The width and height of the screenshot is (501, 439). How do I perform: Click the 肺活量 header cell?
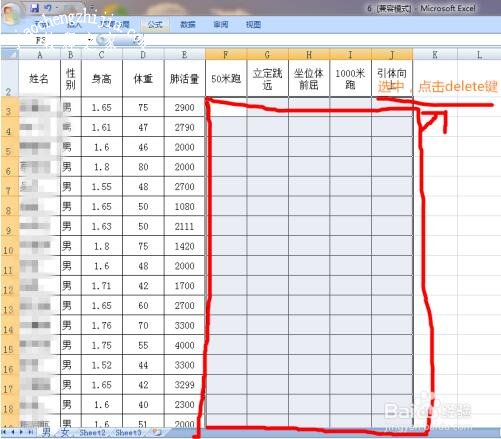tap(184, 79)
